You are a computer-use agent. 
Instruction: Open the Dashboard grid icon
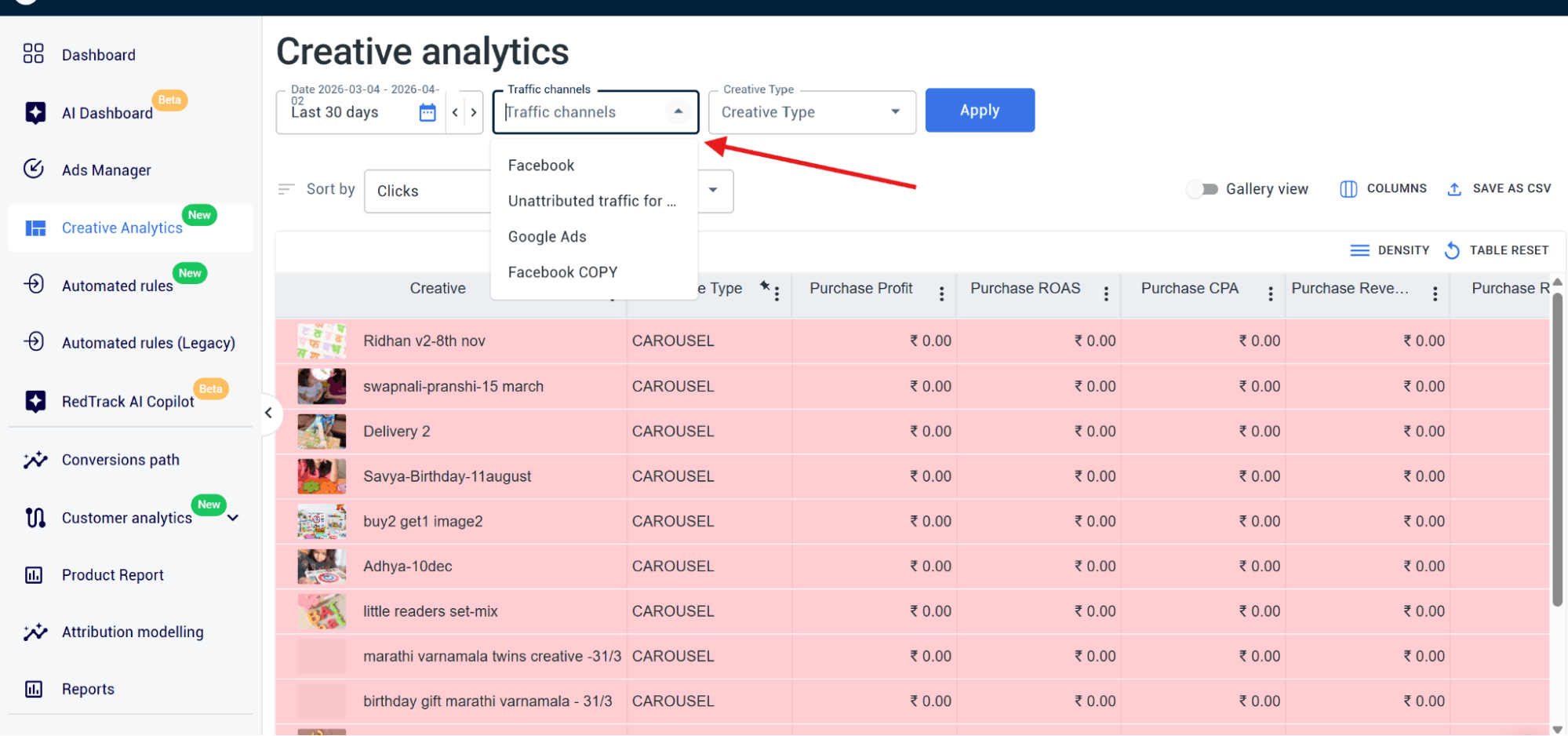tap(34, 53)
